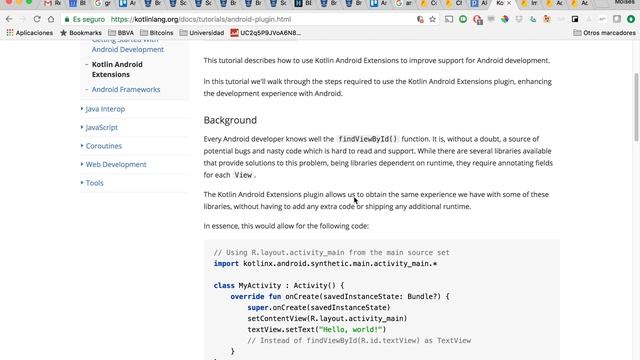This screenshot has width=640, height=360.
Task: Click the import kotlinx.android.synthetic code line
Action: 325,264
